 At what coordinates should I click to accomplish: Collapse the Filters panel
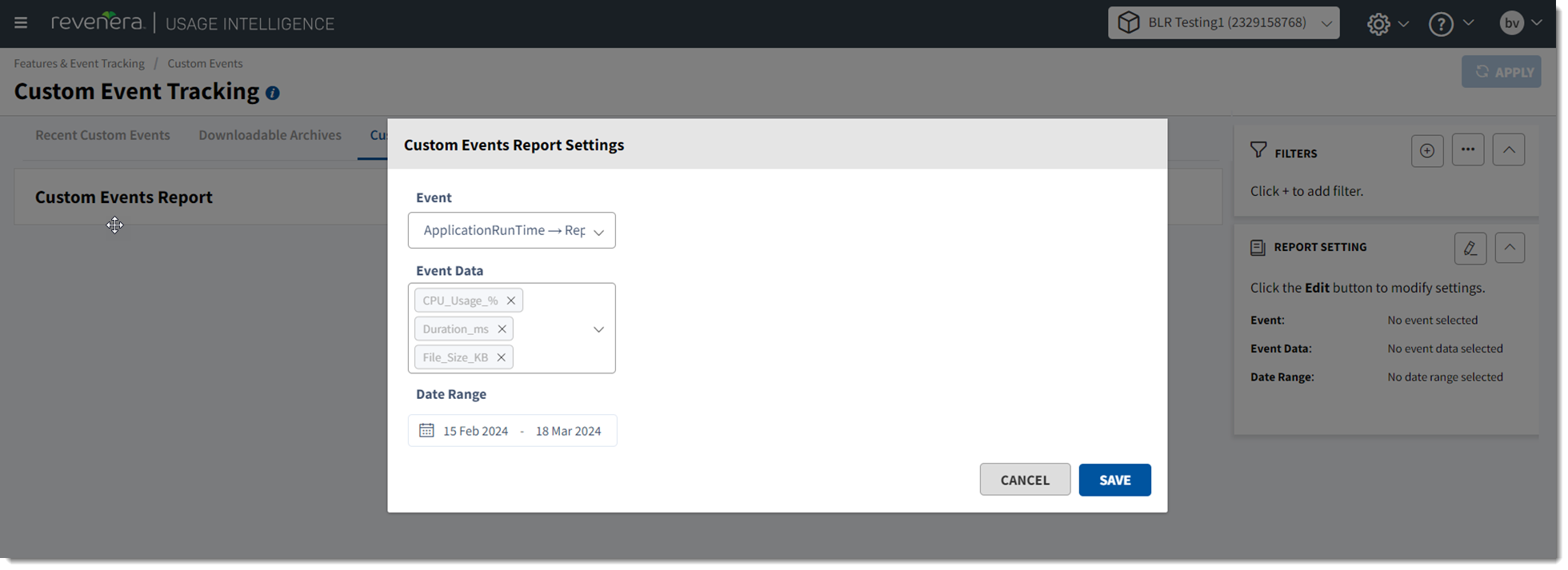pos(1509,149)
